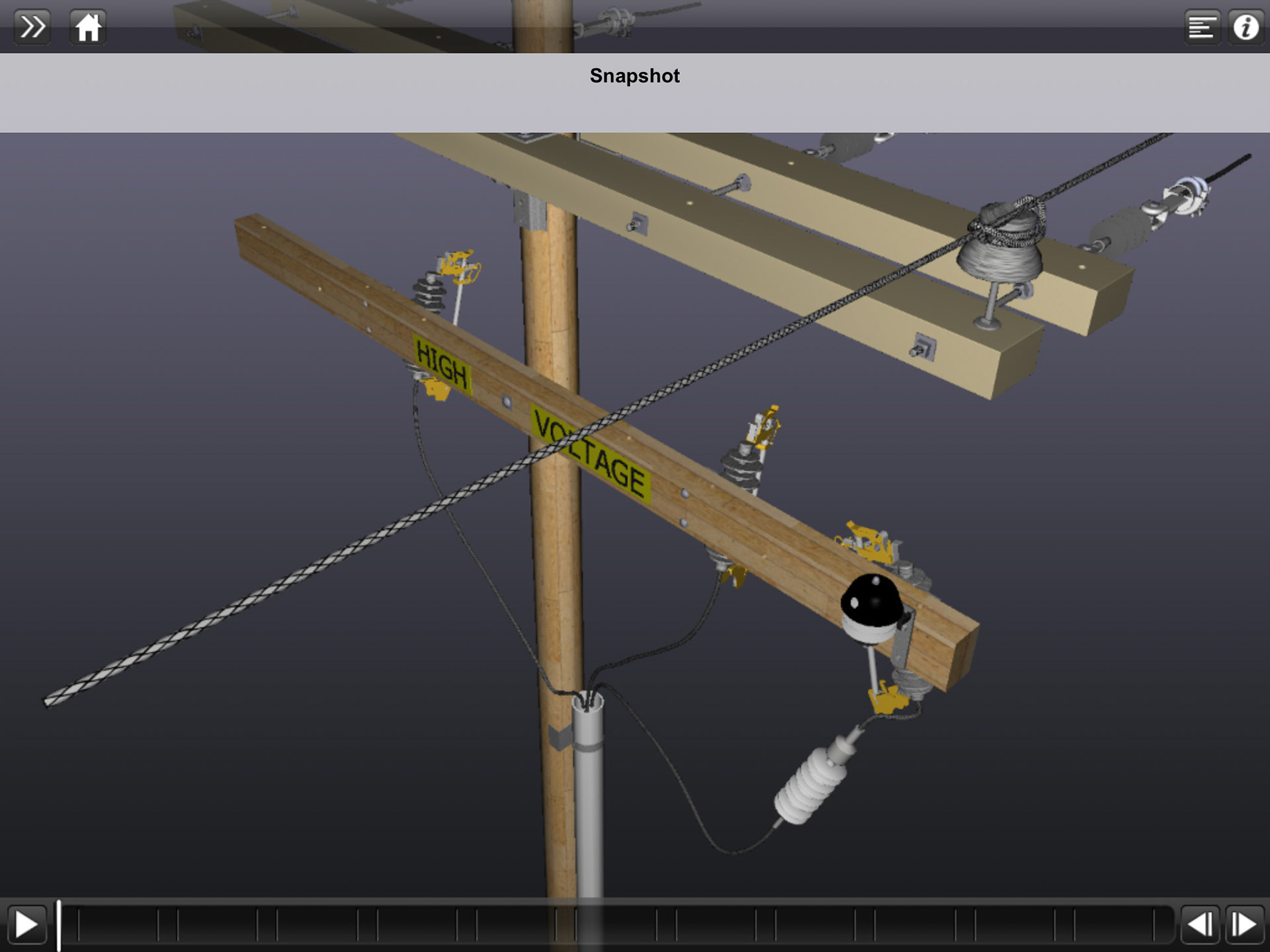Screen dimensions: 1270x952
Task: Open the info panel
Action: 1246,27
